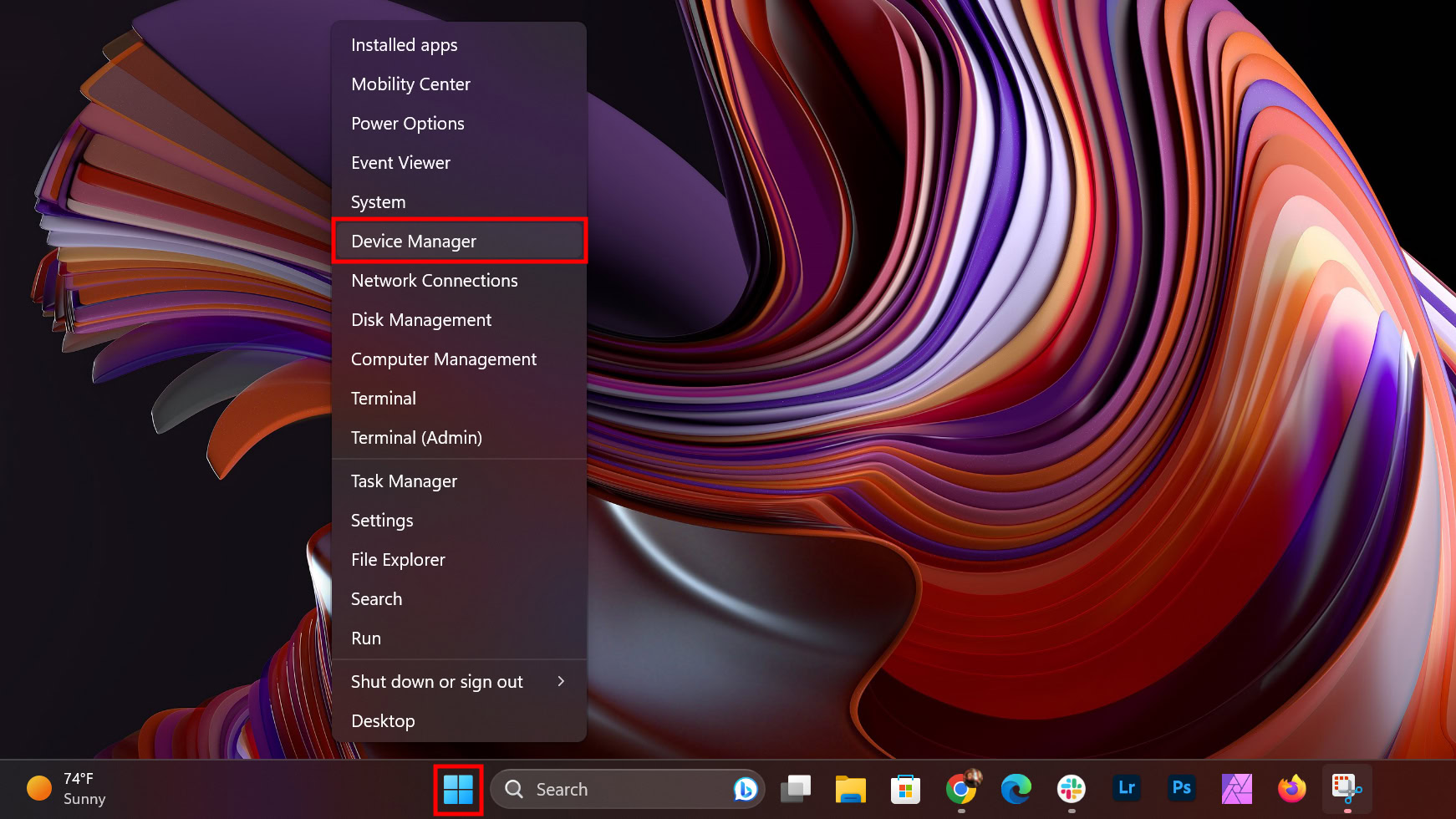Open File Explorer folder icon in taskbar
1456x819 pixels.
point(851,789)
